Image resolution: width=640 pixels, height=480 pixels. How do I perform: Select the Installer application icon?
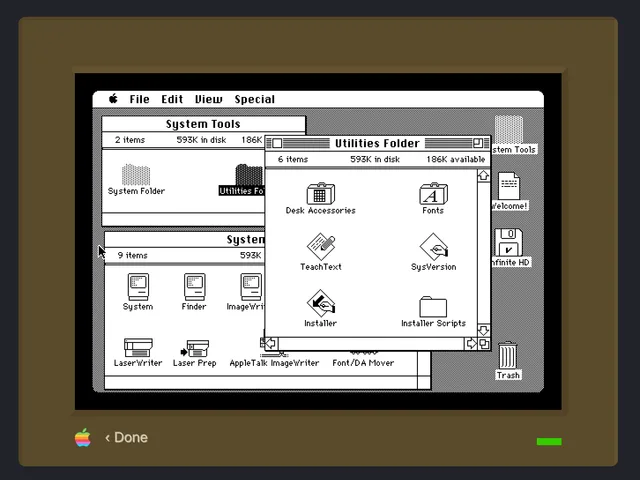point(321,303)
